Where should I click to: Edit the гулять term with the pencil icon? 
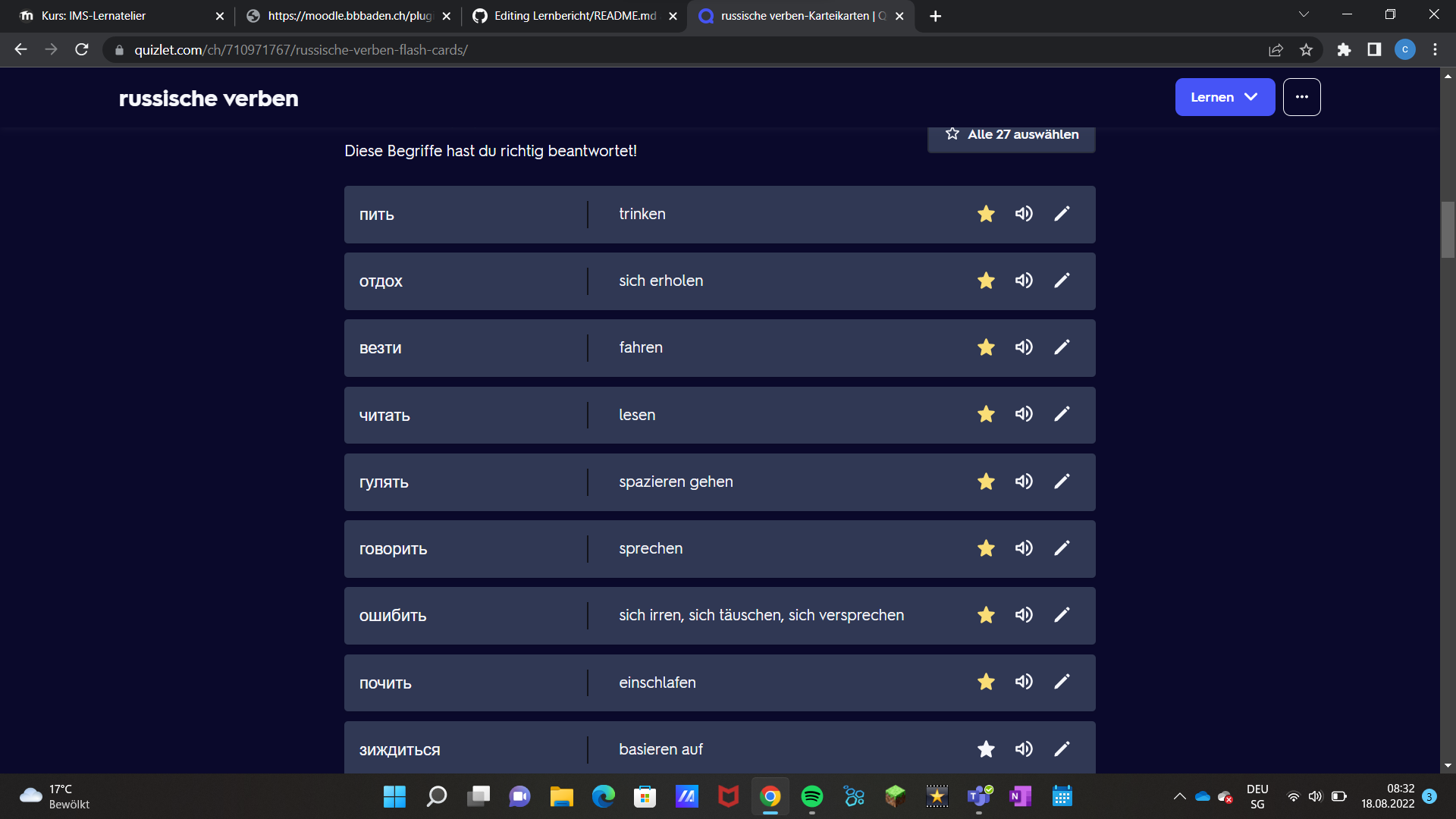pos(1062,482)
